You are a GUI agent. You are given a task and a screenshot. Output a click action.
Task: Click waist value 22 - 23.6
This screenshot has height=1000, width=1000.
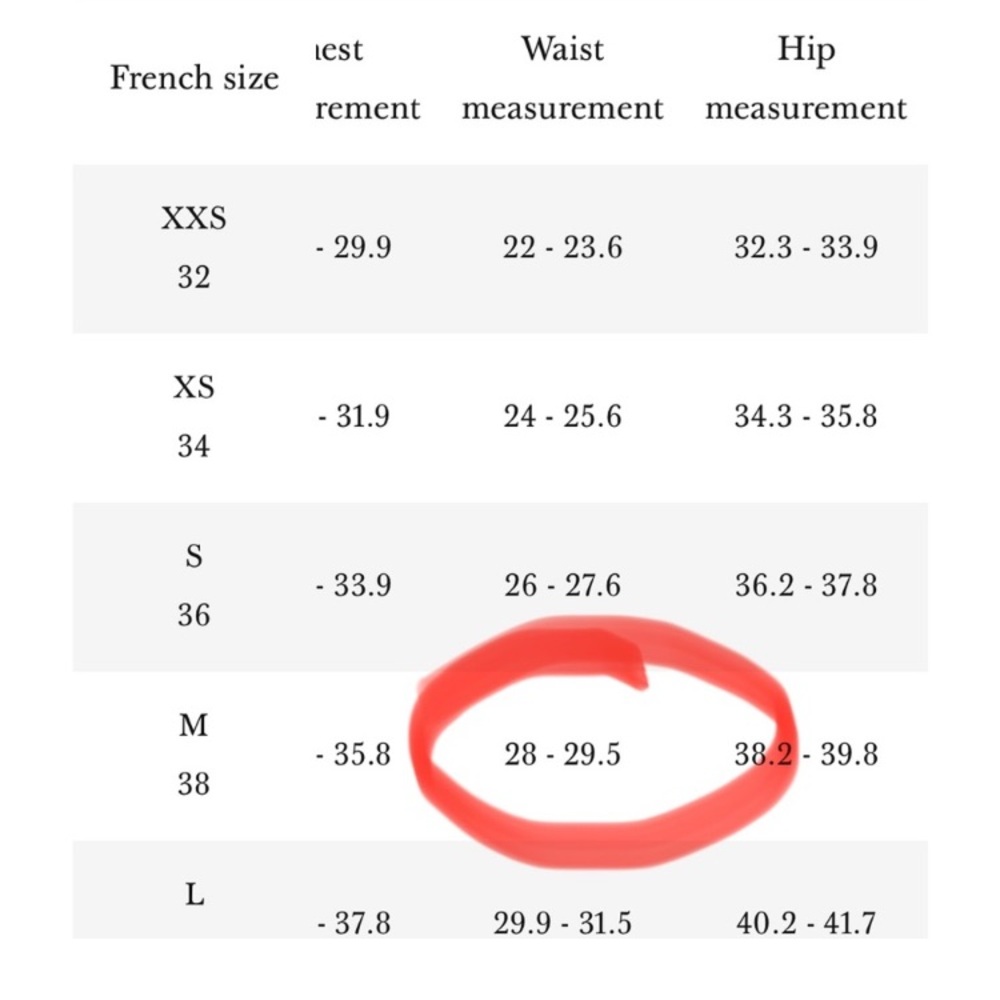click(562, 247)
